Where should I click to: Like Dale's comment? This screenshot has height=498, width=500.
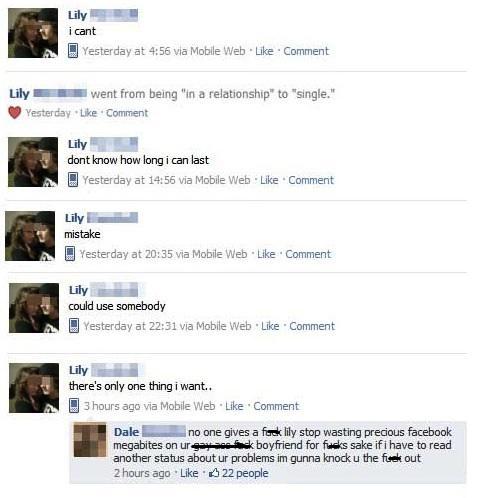189,473
